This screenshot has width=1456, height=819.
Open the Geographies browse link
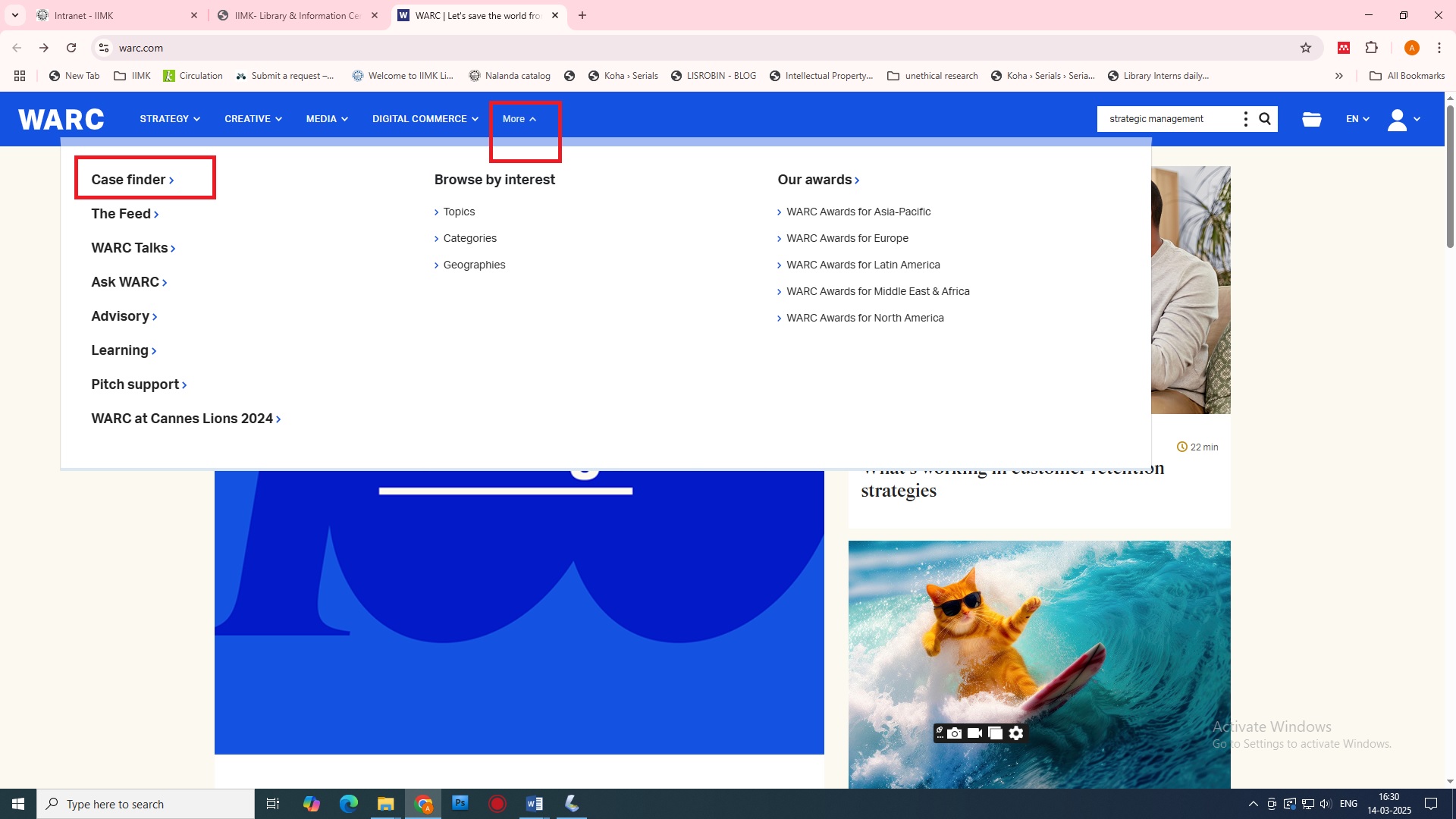click(474, 265)
